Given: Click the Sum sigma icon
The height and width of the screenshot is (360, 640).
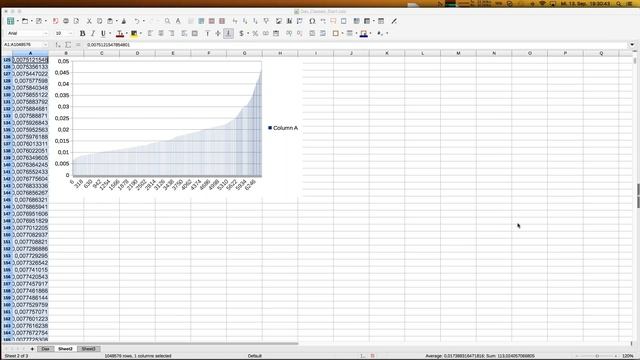Looking at the screenshot, I should 68,44.
